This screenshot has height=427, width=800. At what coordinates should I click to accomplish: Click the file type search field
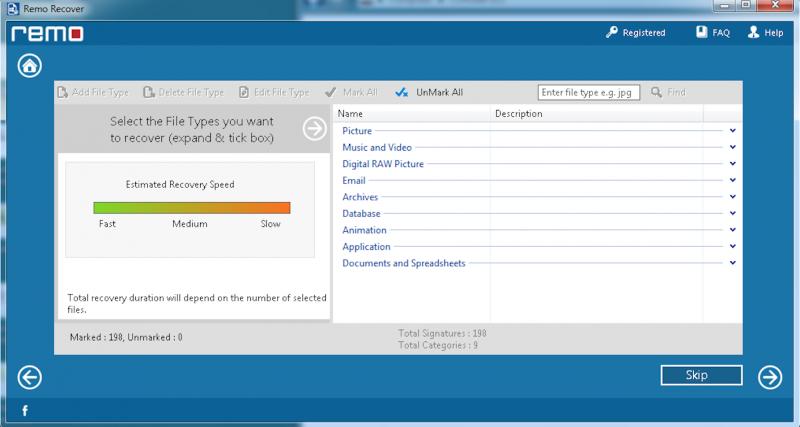pos(589,92)
